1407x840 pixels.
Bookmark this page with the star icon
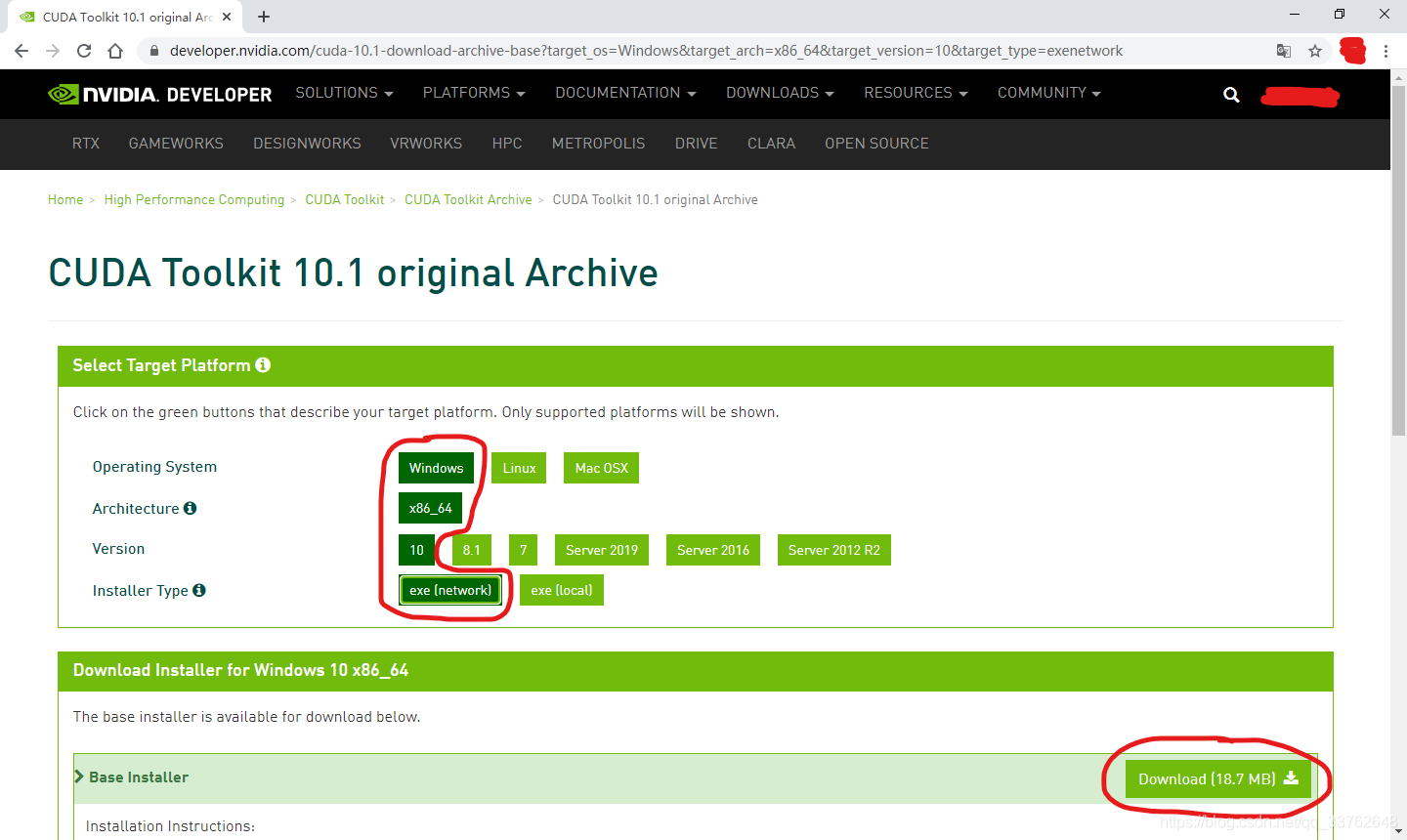[1315, 51]
